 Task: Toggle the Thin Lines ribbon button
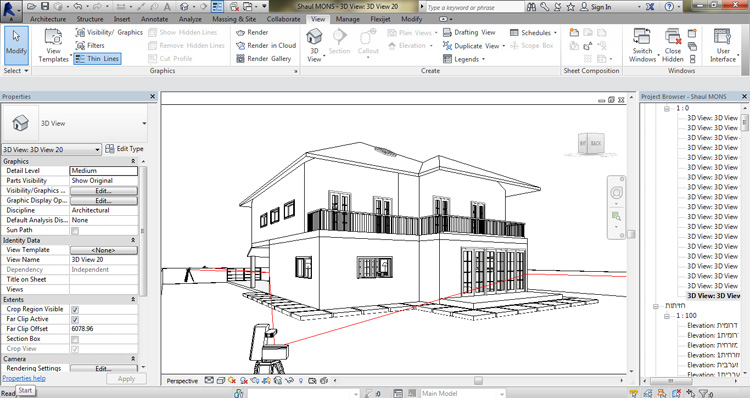(97, 58)
